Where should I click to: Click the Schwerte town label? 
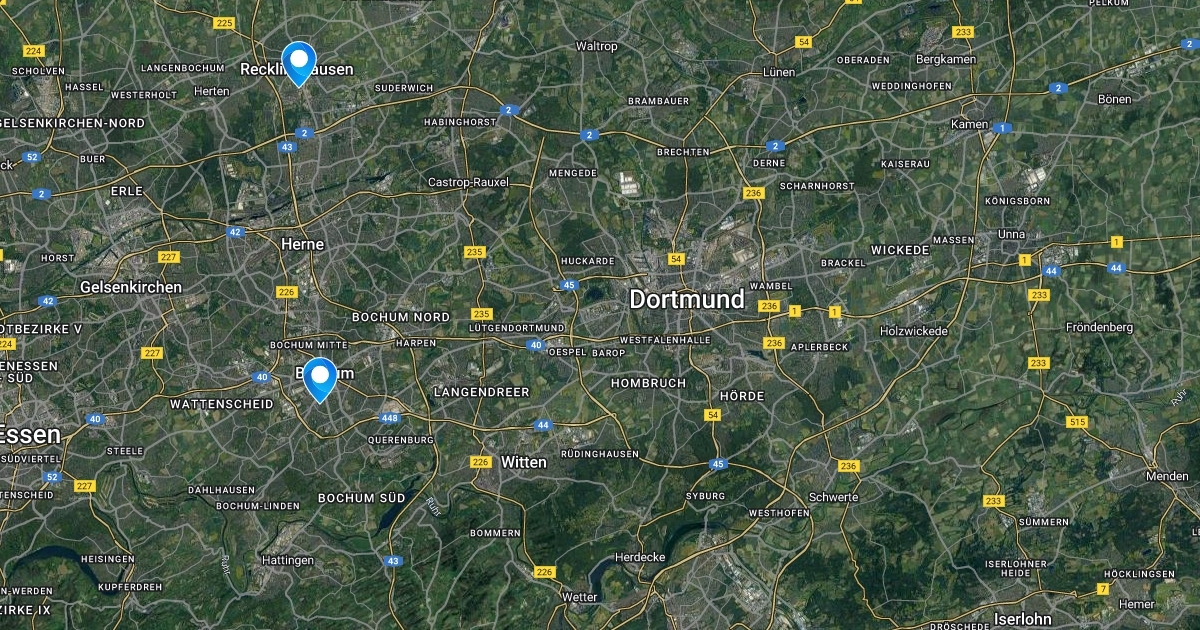[x=834, y=497]
